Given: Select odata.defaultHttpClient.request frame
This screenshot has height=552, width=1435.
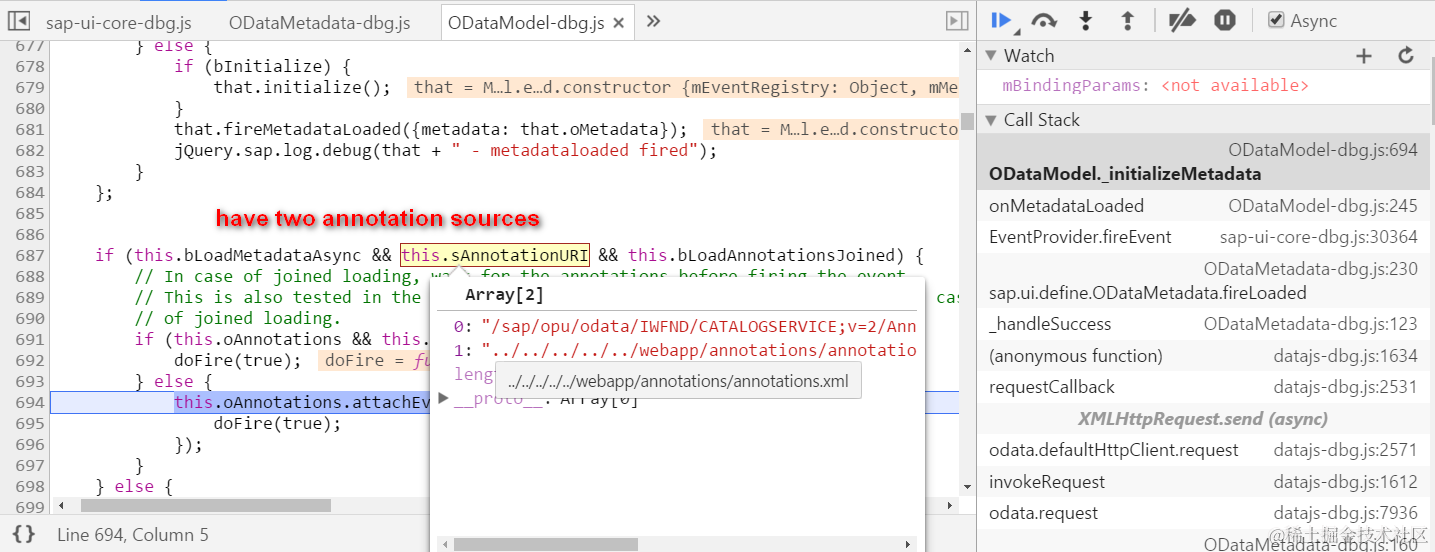Looking at the screenshot, I should coord(1205,450).
